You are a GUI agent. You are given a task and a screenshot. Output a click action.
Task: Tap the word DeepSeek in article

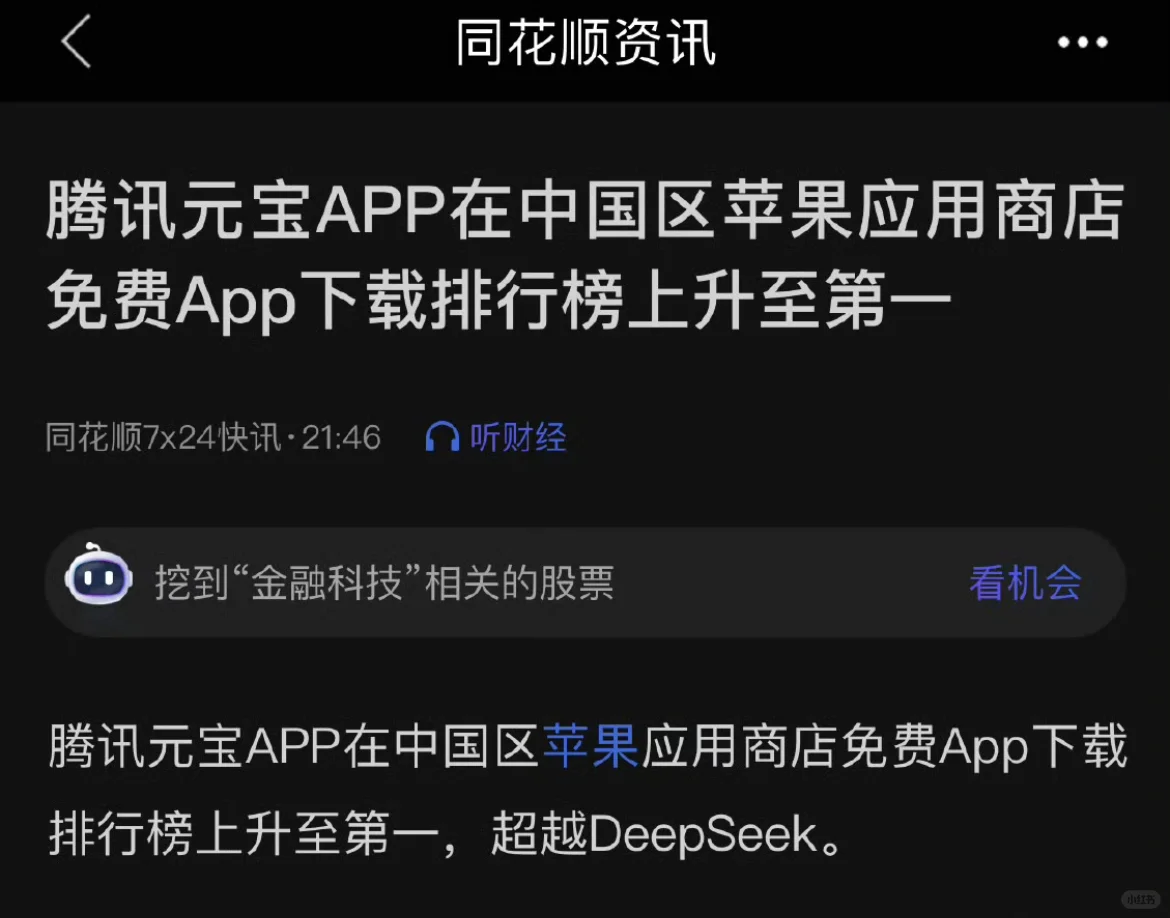(x=704, y=834)
